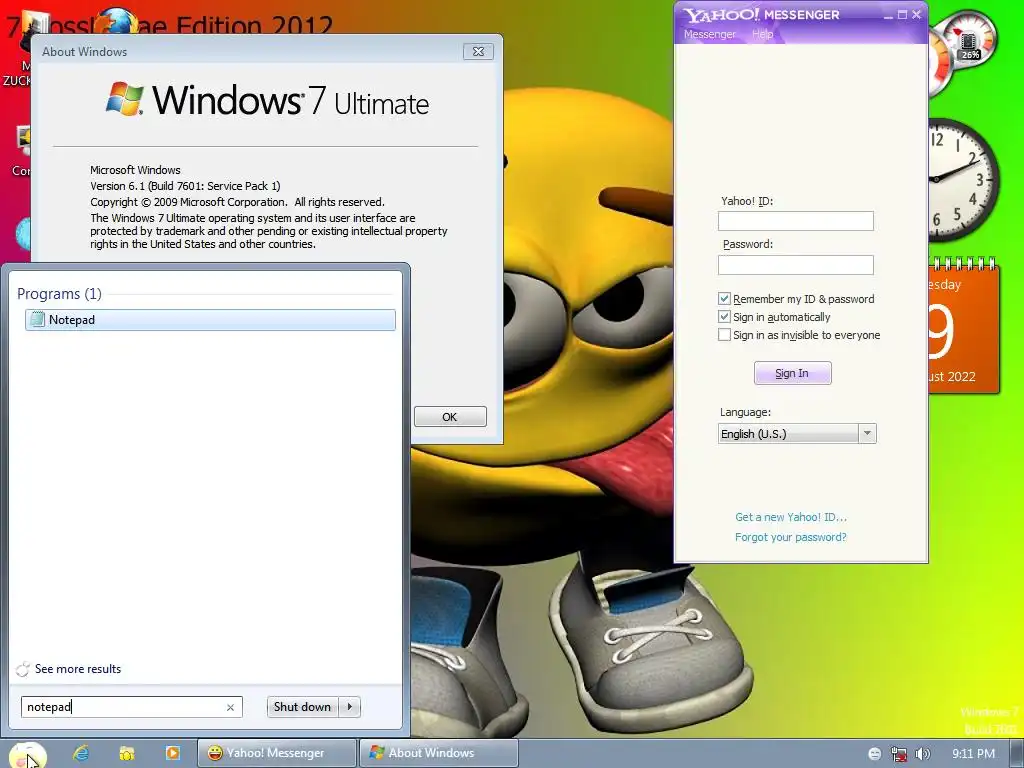Image resolution: width=1024 pixels, height=768 pixels.
Task: Click the Shut down button
Action: point(303,707)
